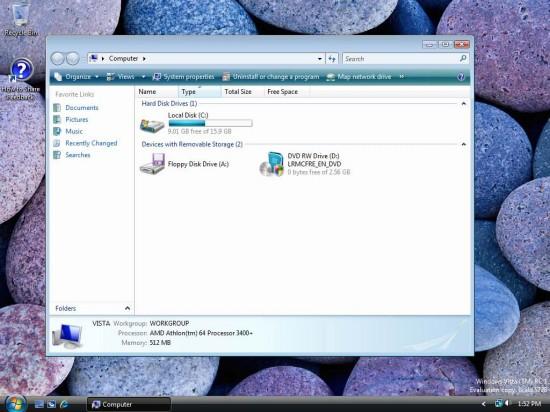550x412 pixels.
Task: Sort by the Name column header
Action: click(156, 92)
